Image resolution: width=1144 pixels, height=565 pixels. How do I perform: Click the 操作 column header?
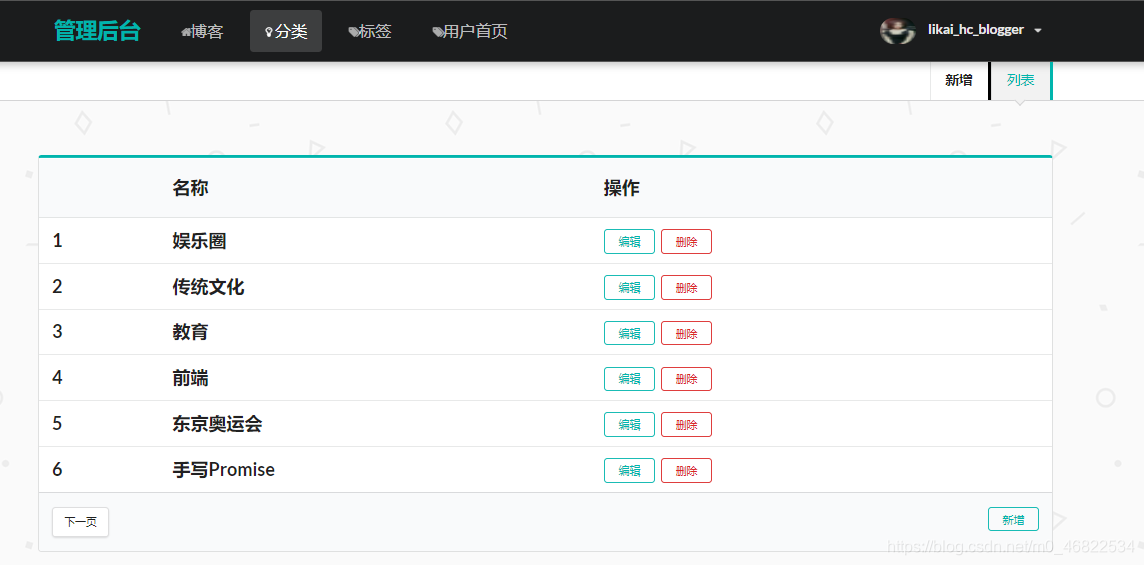pos(622,188)
